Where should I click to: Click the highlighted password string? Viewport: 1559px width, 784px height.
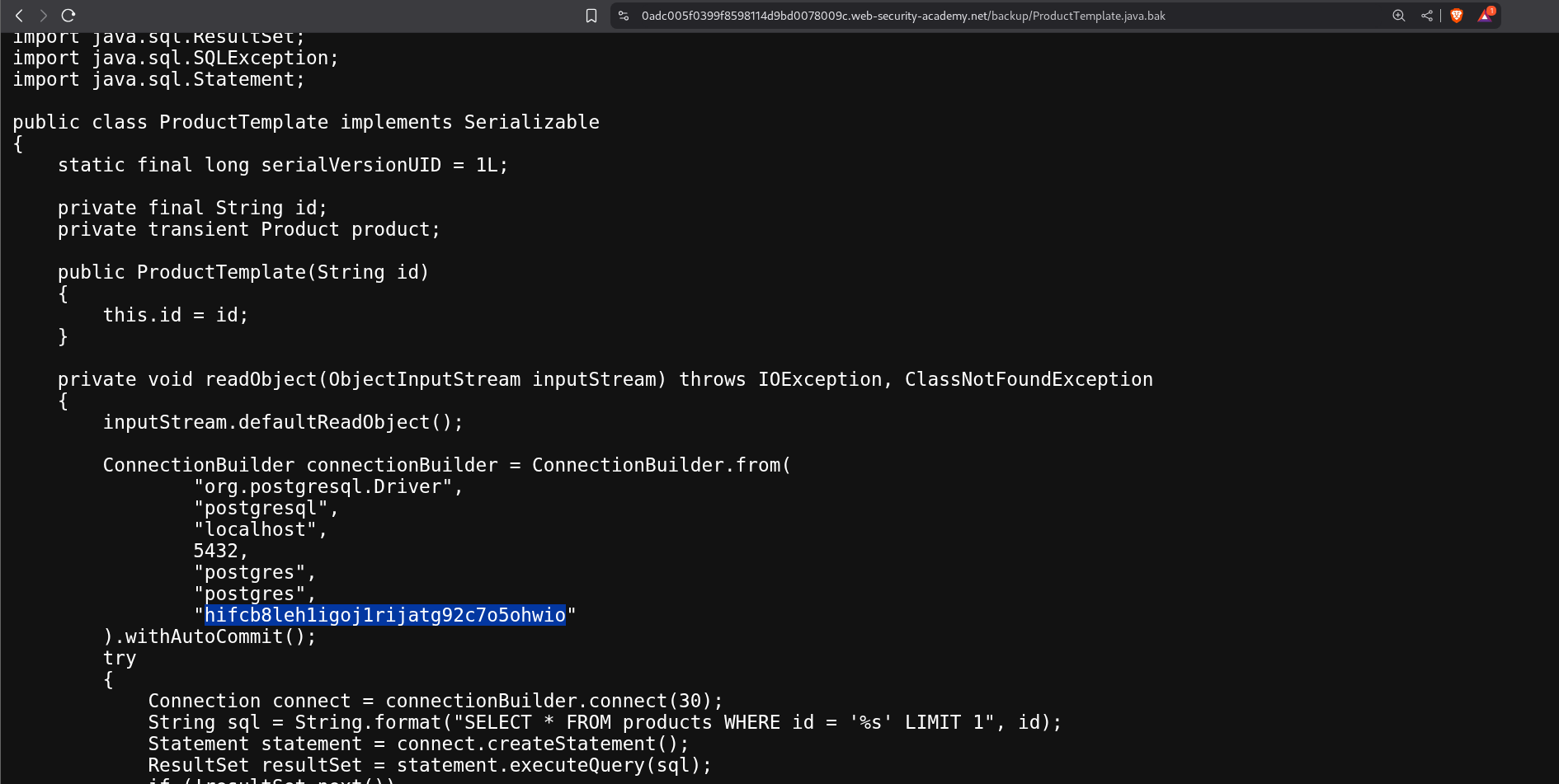pos(384,615)
